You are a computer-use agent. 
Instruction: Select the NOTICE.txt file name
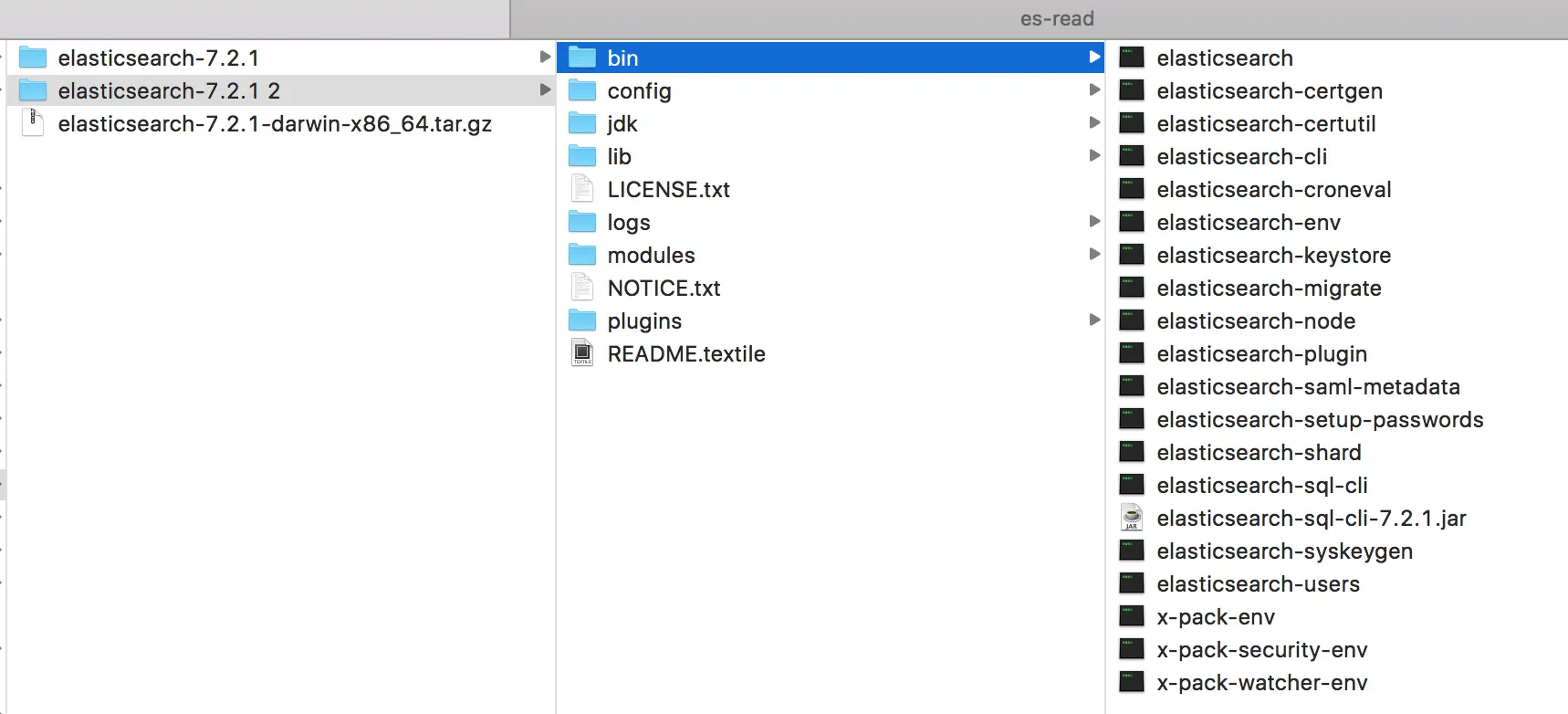point(664,289)
